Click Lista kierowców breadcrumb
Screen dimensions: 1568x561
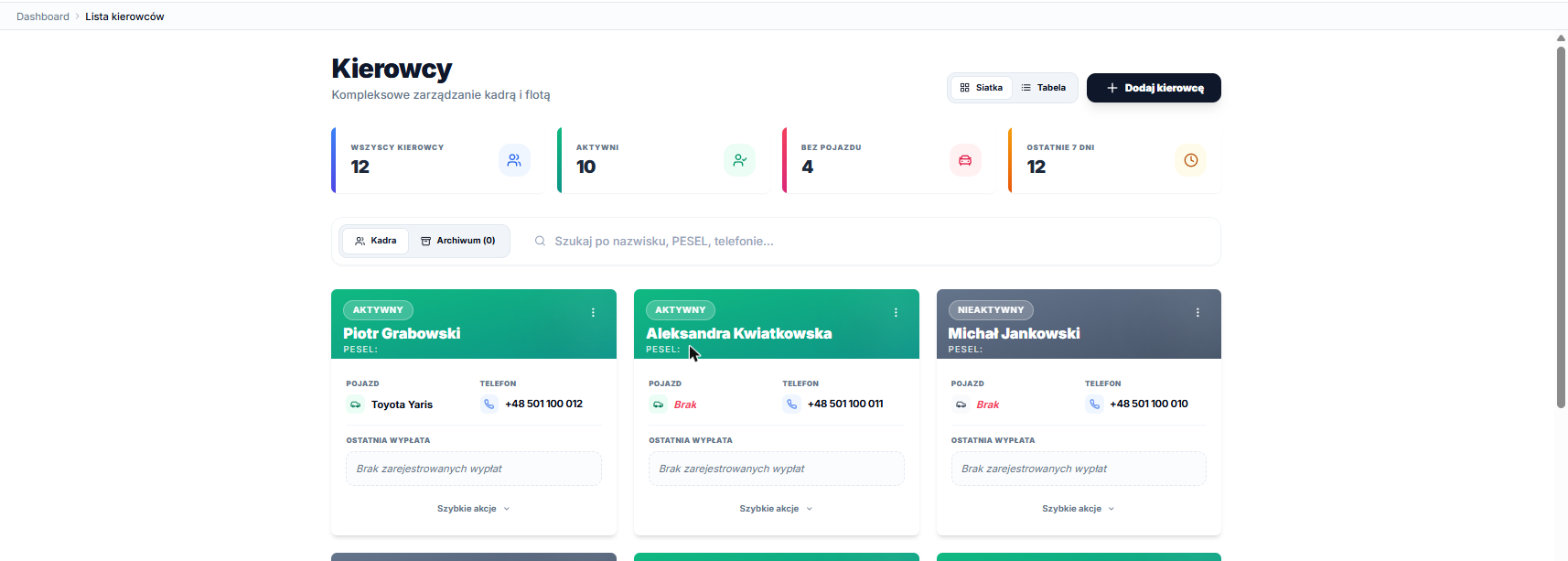[x=125, y=17]
